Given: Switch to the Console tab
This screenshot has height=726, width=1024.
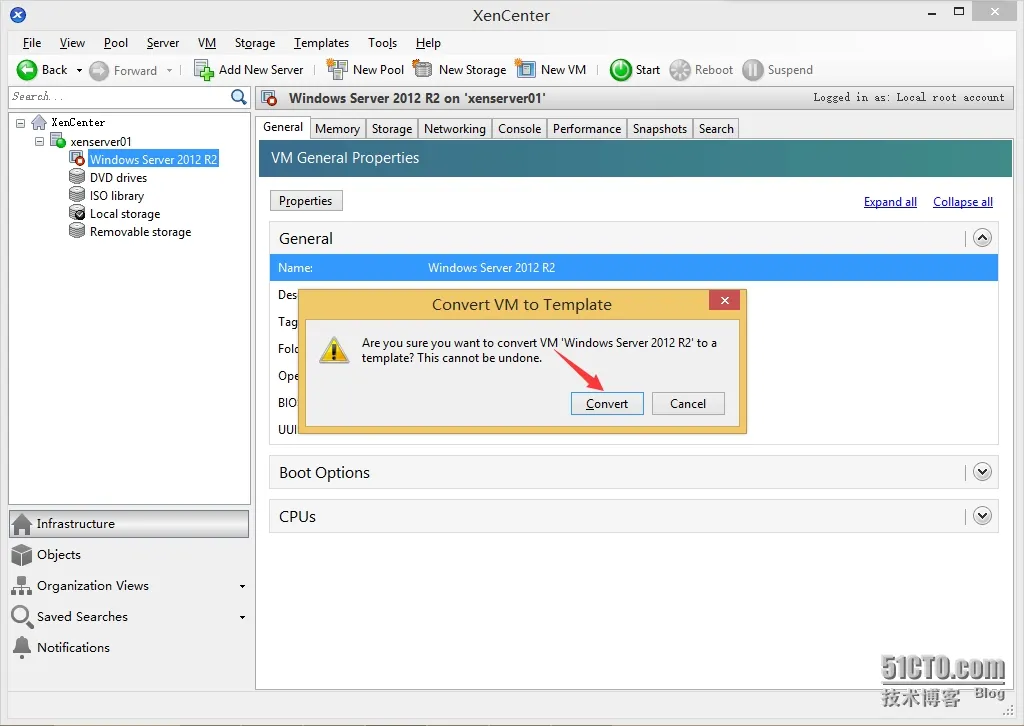Looking at the screenshot, I should 519,129.
